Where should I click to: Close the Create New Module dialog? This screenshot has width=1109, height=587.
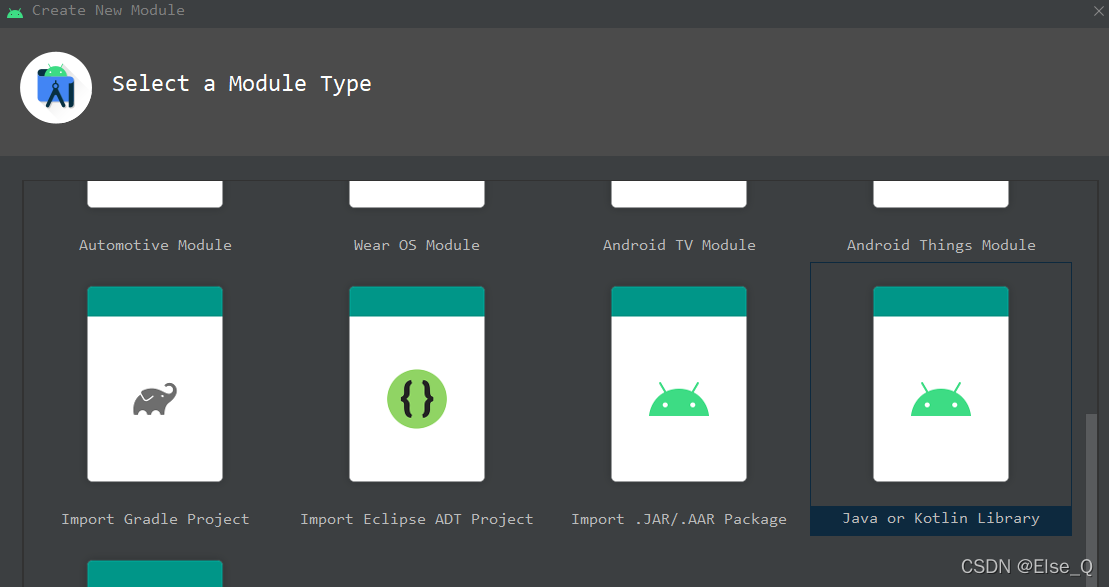pos(1098,11)
